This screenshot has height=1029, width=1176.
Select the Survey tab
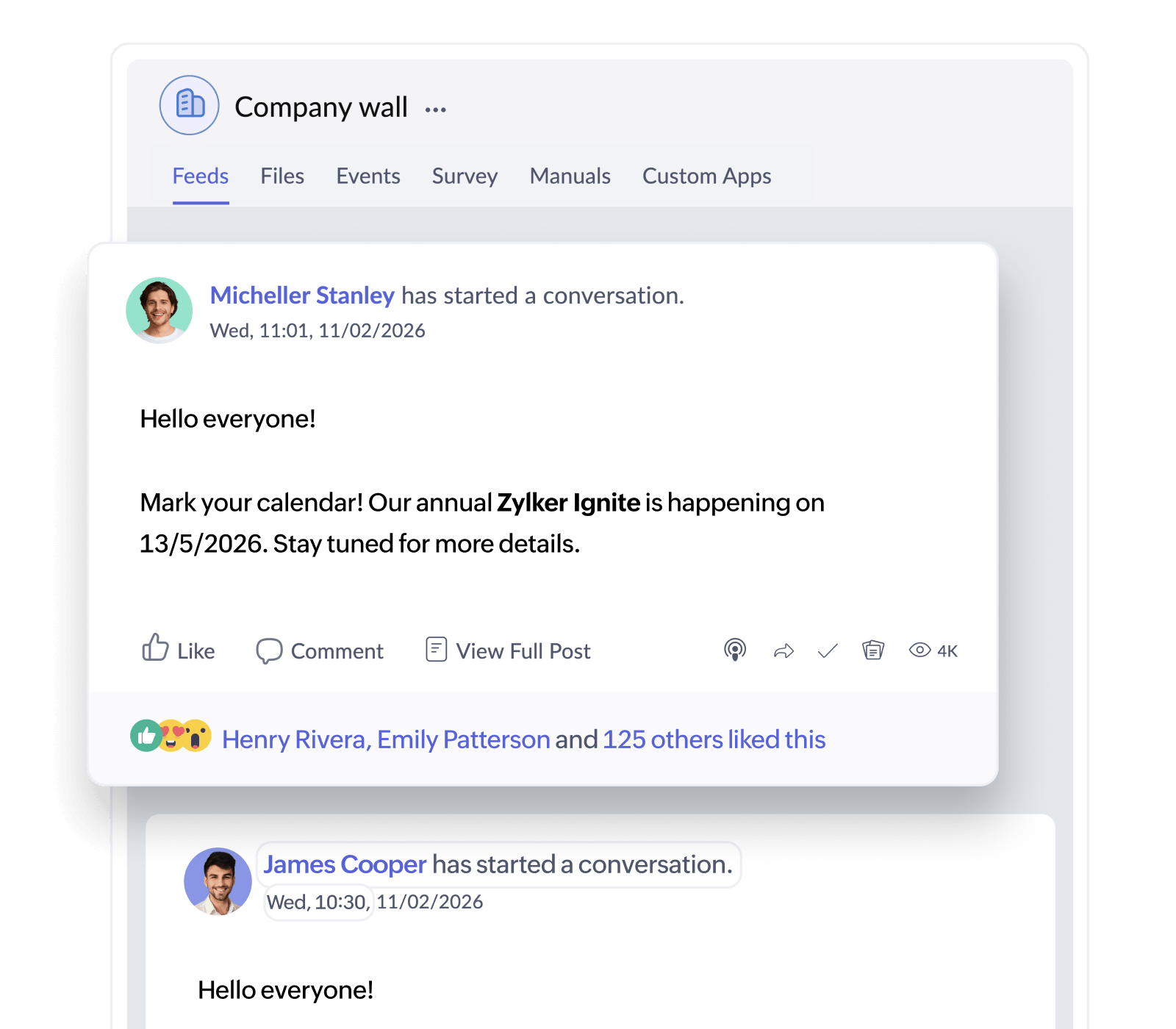point(465,176)
